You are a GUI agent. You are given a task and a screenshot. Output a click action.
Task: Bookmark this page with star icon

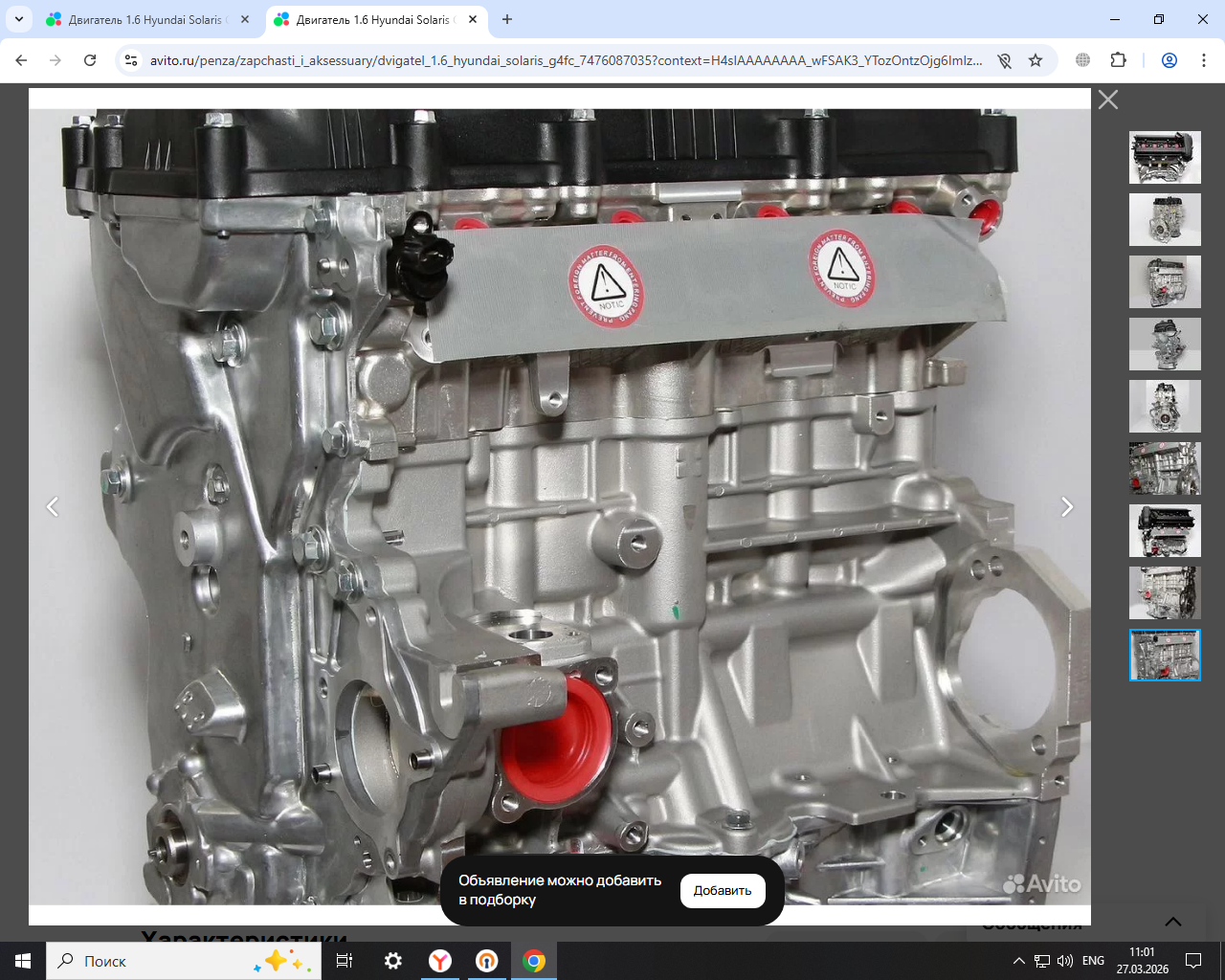tap(1036, 60)
